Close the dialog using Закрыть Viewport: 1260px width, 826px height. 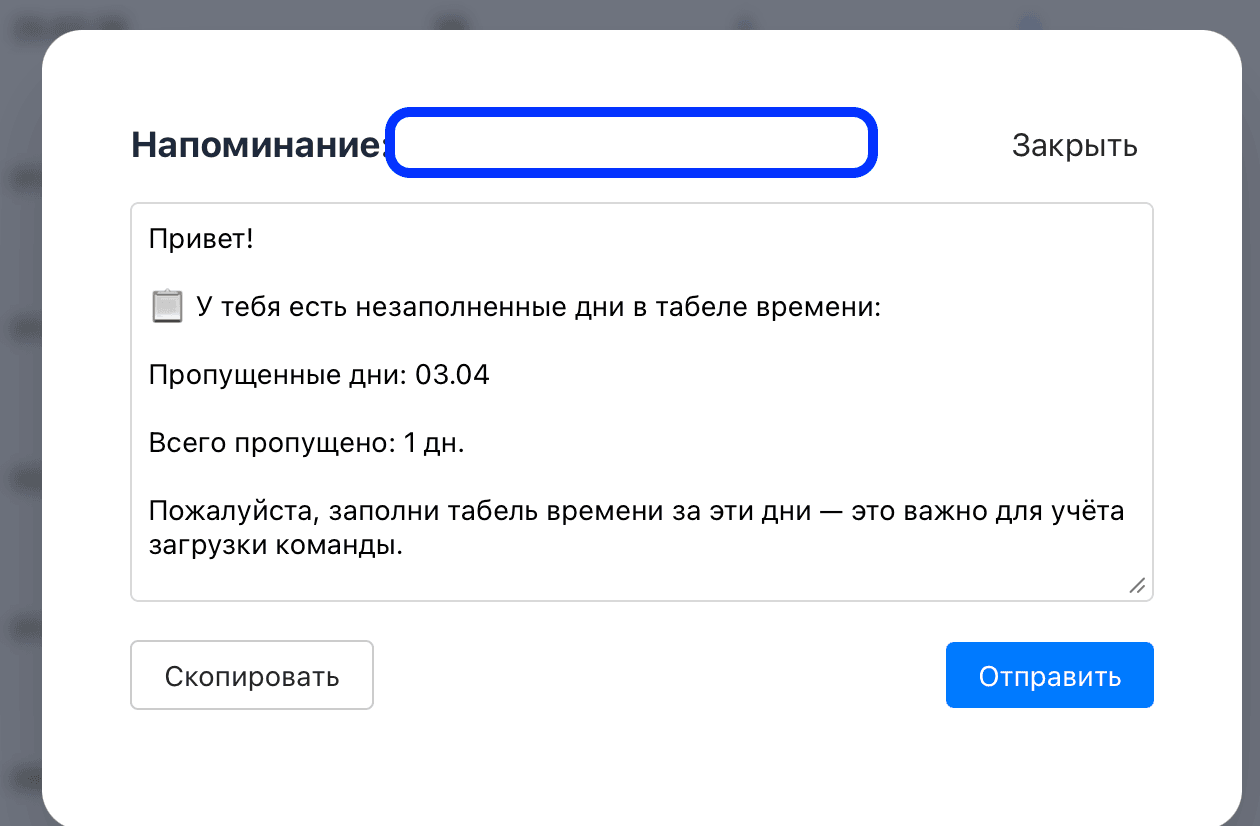pyautogui.click(x=1075, y=146)
